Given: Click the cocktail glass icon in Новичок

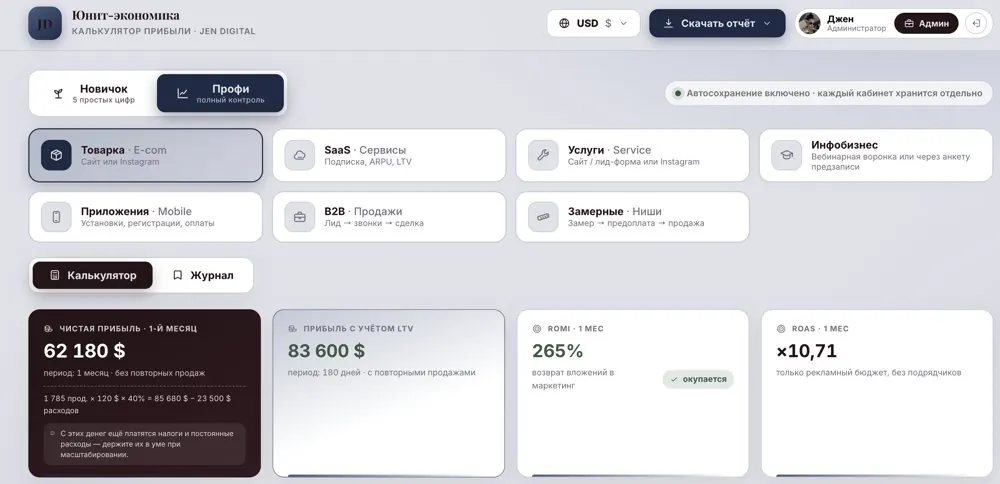Looking at the screenshot, I should (x=58, y=94).
